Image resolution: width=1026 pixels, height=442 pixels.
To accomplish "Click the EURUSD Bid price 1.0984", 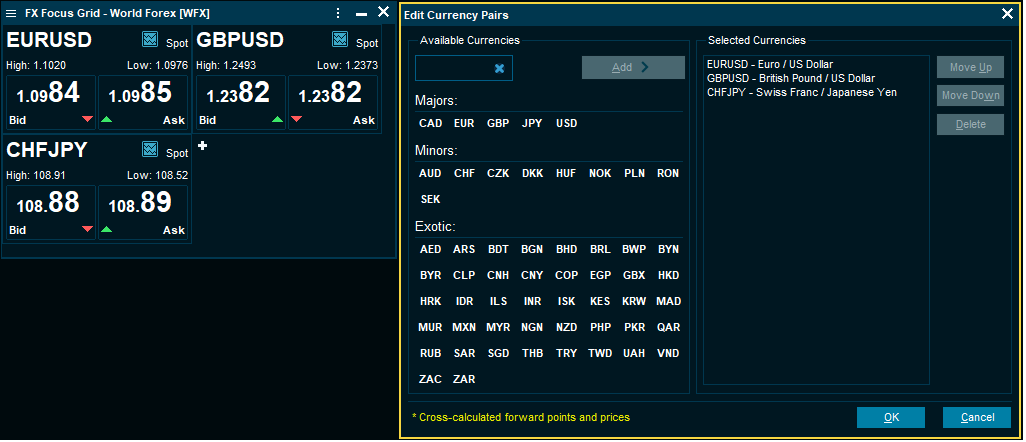I will (51, 102).
